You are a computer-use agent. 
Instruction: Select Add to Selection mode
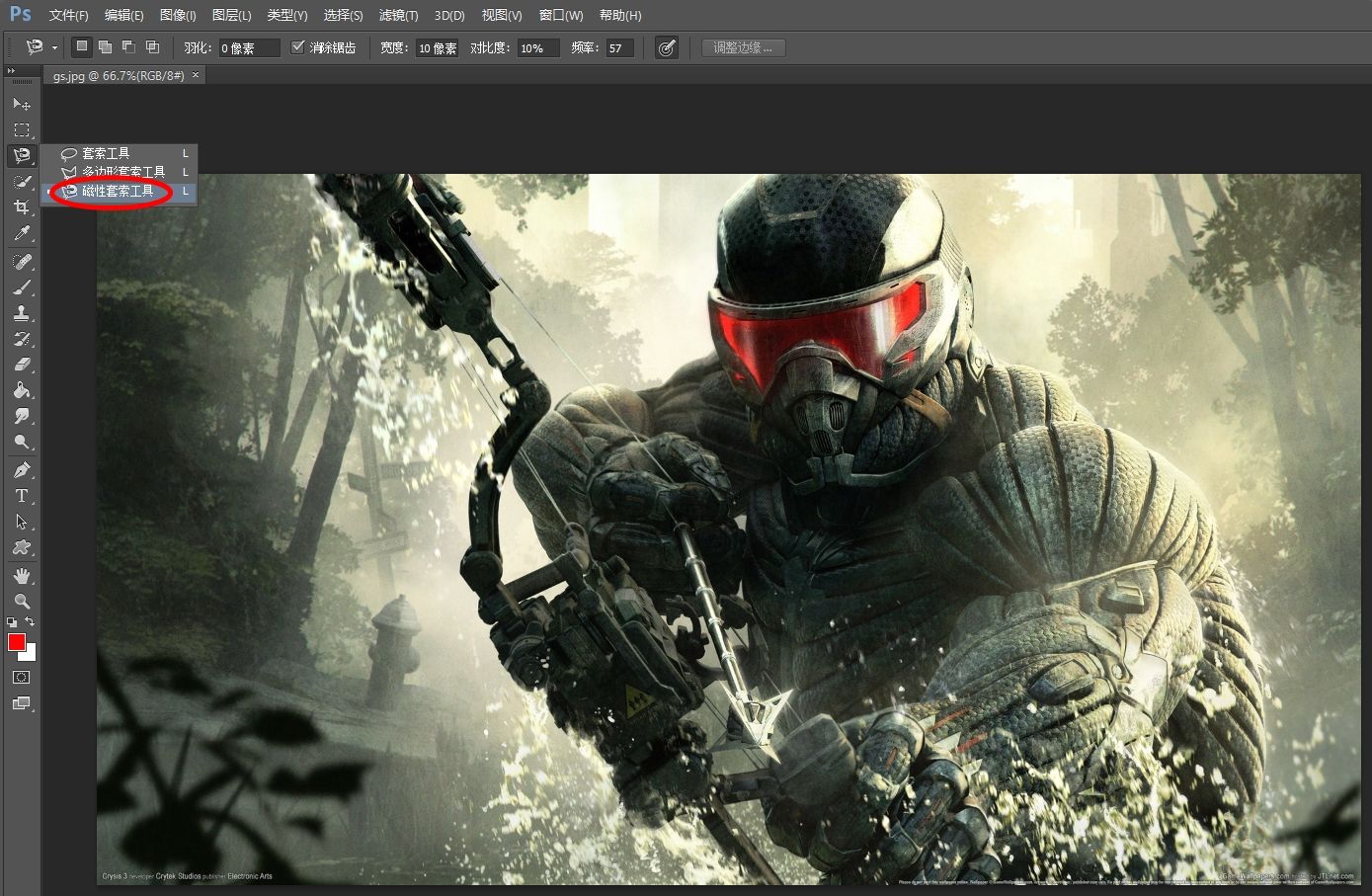[x=105, y=46]
